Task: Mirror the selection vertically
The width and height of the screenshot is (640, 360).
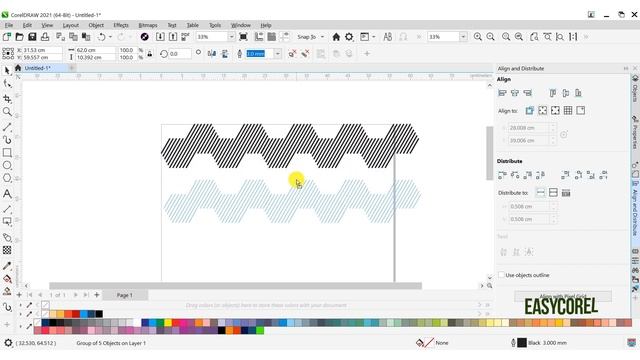Action: [224, 53]
